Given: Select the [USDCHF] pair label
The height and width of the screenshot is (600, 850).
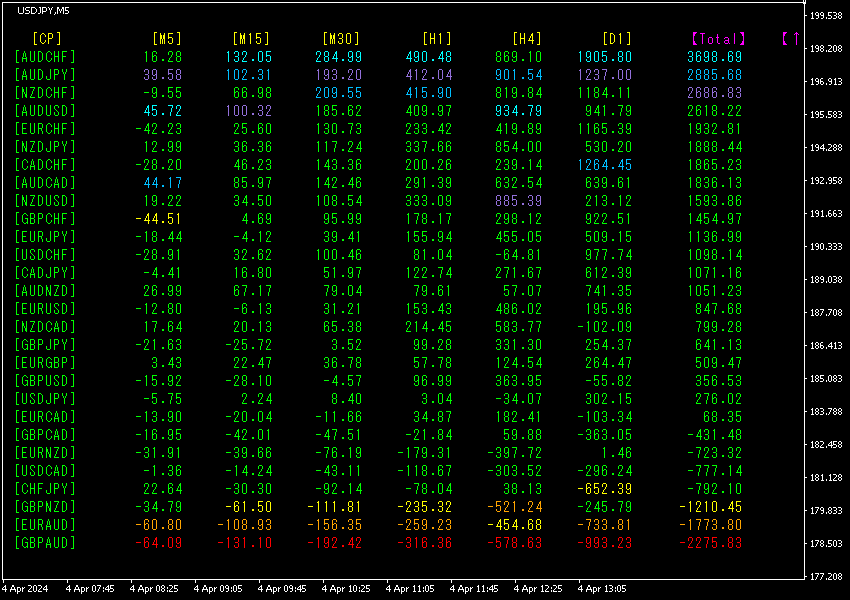Looking at the screenshot, I should tap(45, 255).
